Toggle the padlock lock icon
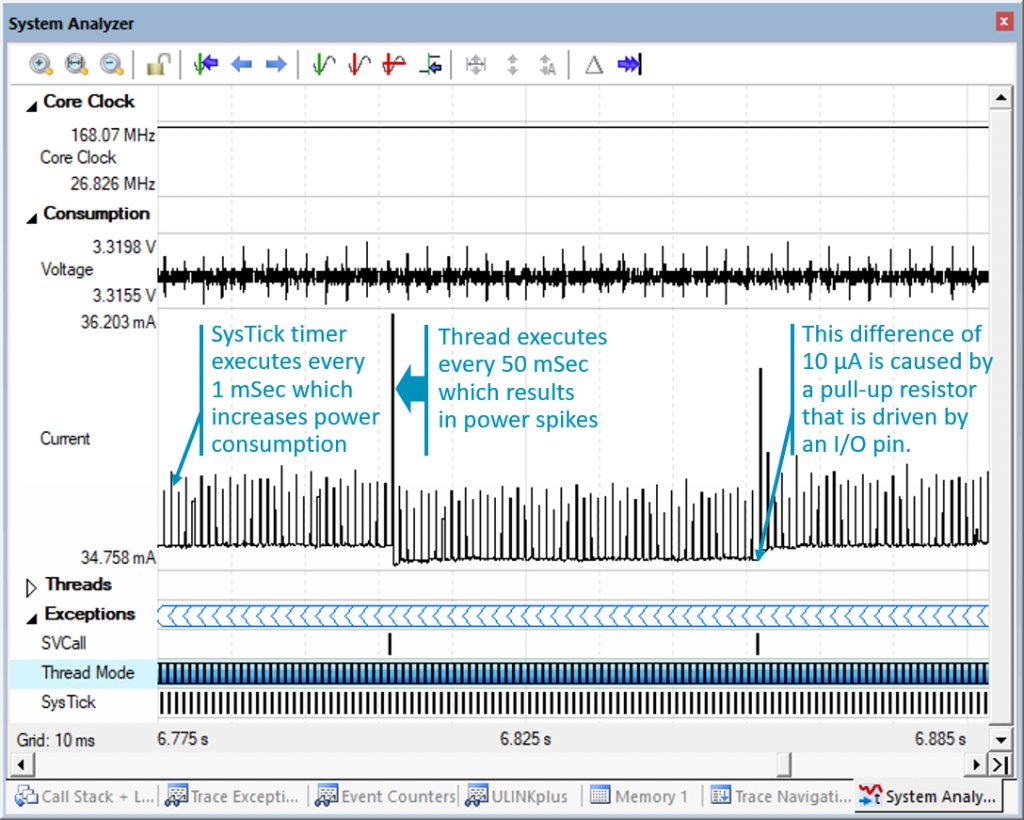Image resolution: width=1024 pixels, height=820 pixels. (157, 65)
